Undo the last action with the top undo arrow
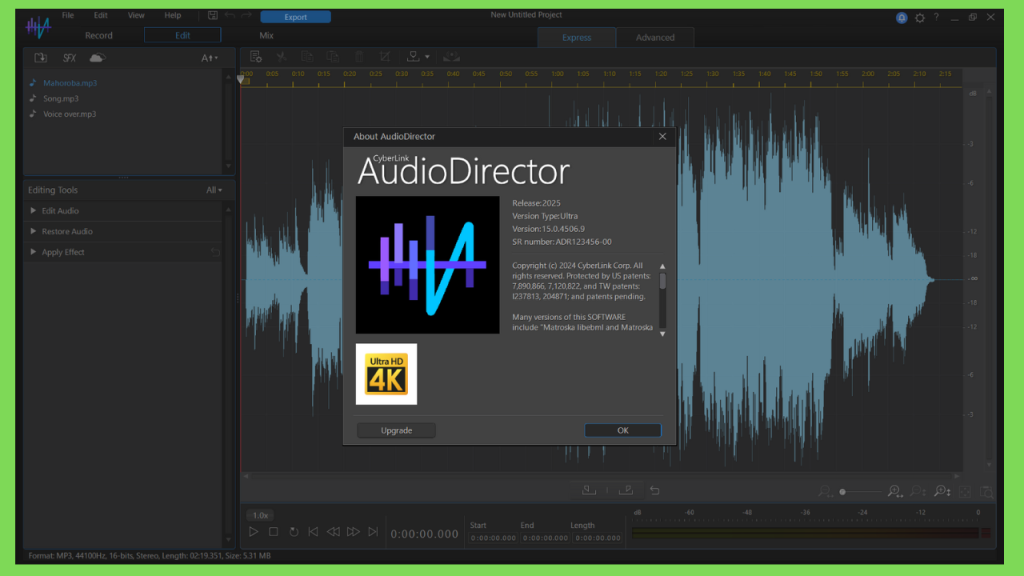This screenshot has width=1024, height=576. (230, 16)
